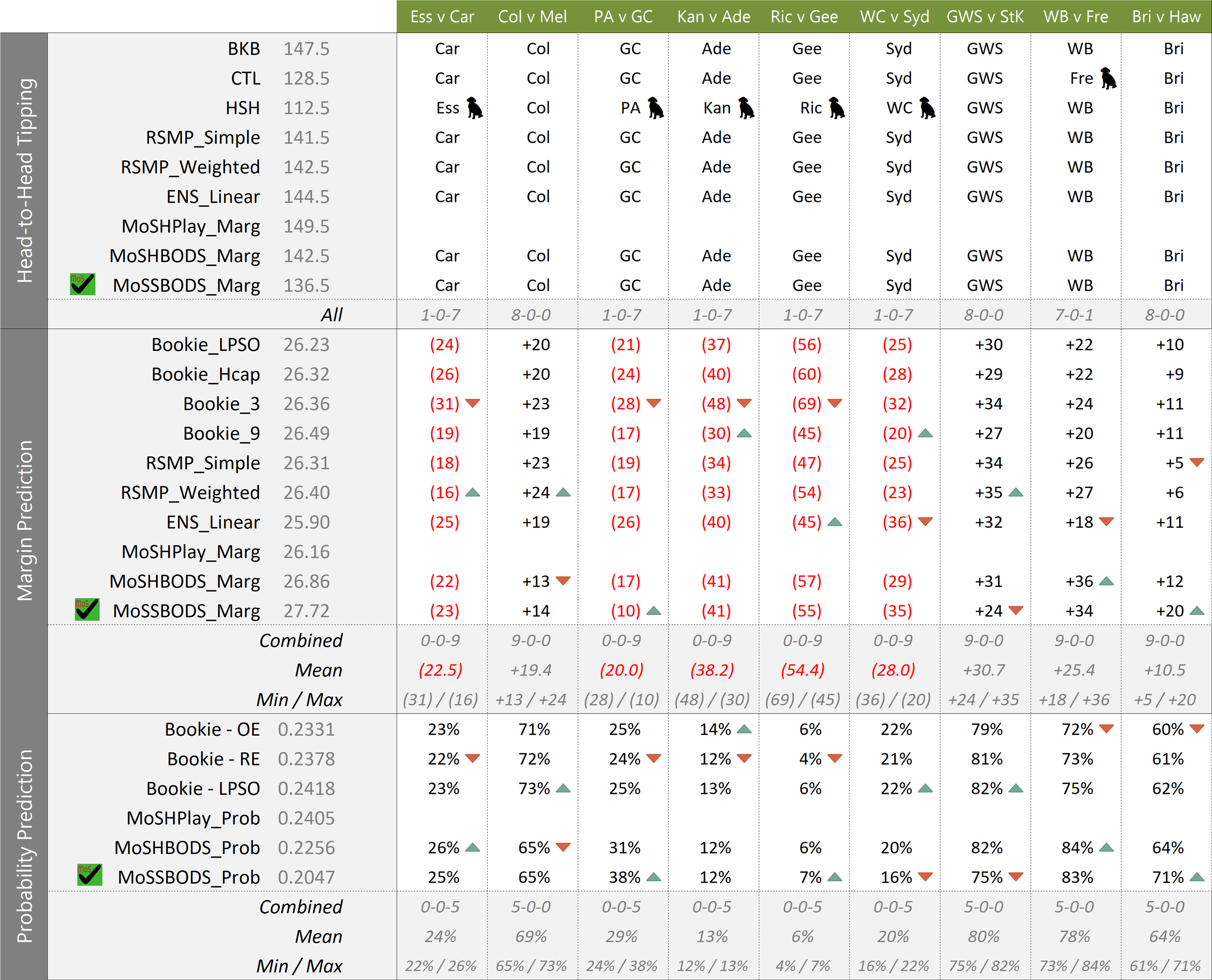Click the Kan v Ade mean margin (38.2)
Screen dimensions: 1212x980
coord(712,670)
